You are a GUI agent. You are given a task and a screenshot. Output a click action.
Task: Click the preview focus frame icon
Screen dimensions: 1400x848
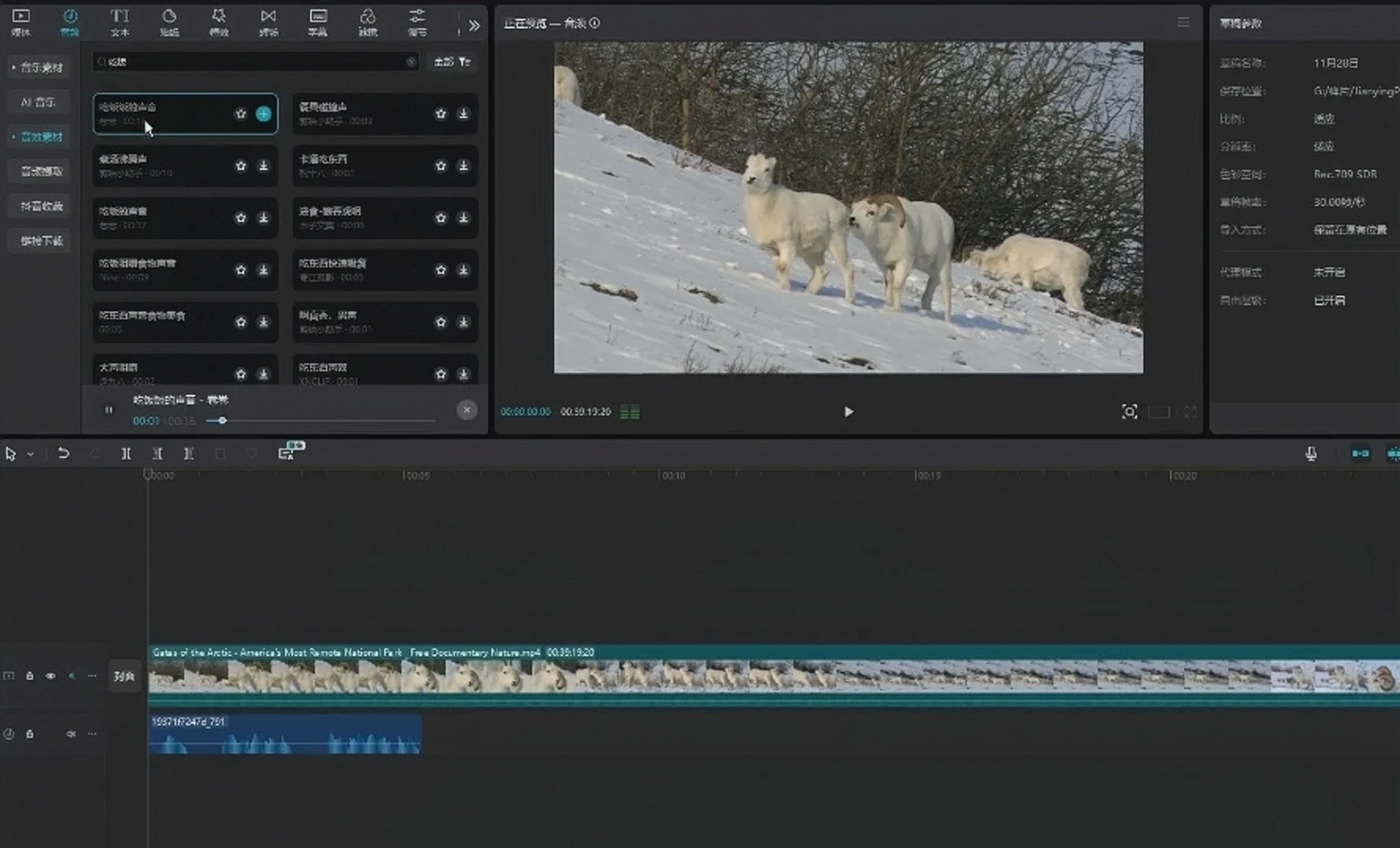pos(1130,411)
